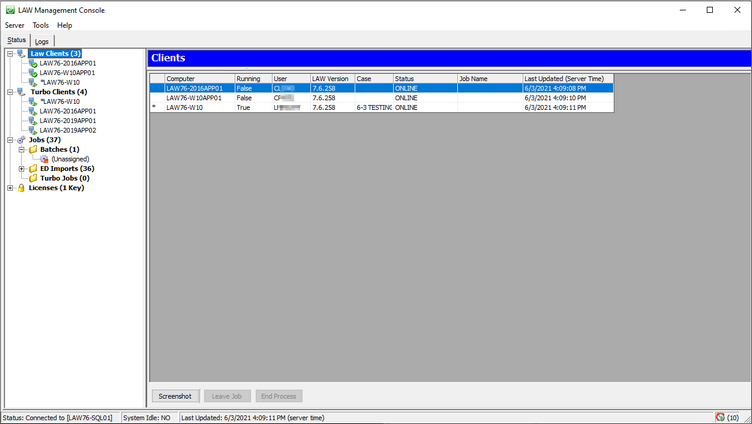Switch to the Logs tab
This screenshot has width=752, height=424.
(42, 41)
